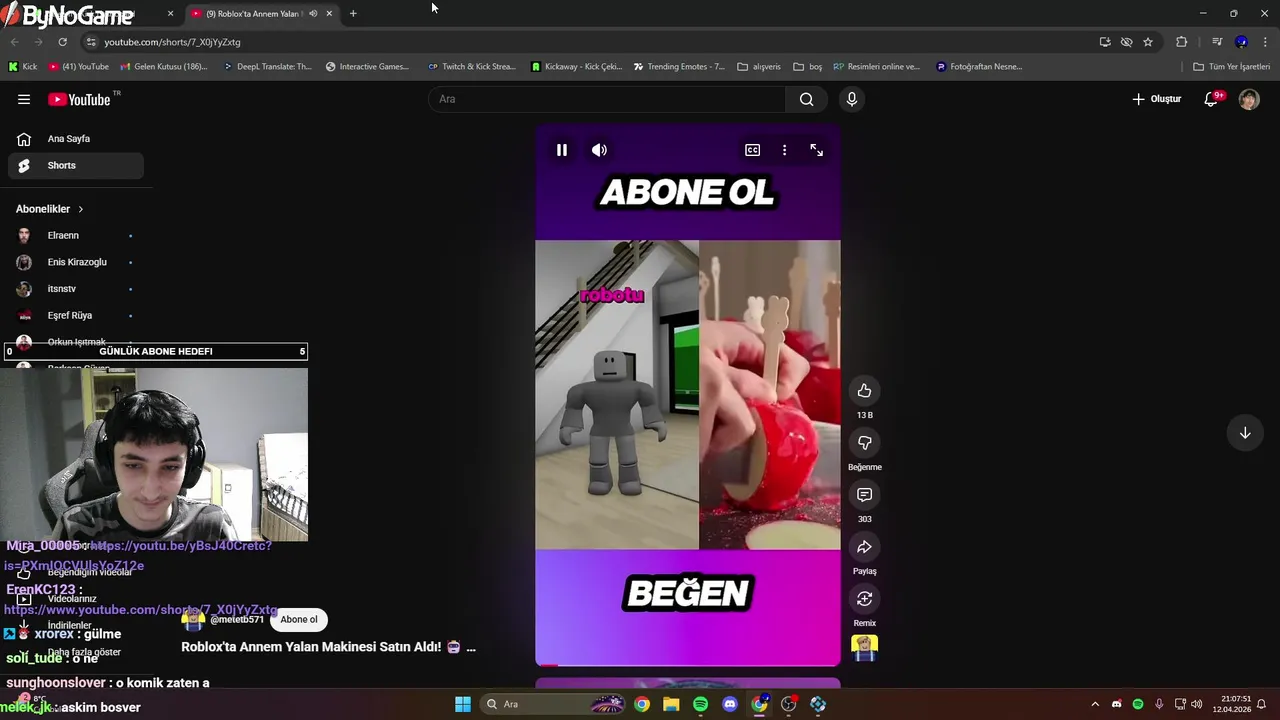Open Spotify from the taskbar
This screenshot has height=720, width=1280.
click(x=700, y=704)
